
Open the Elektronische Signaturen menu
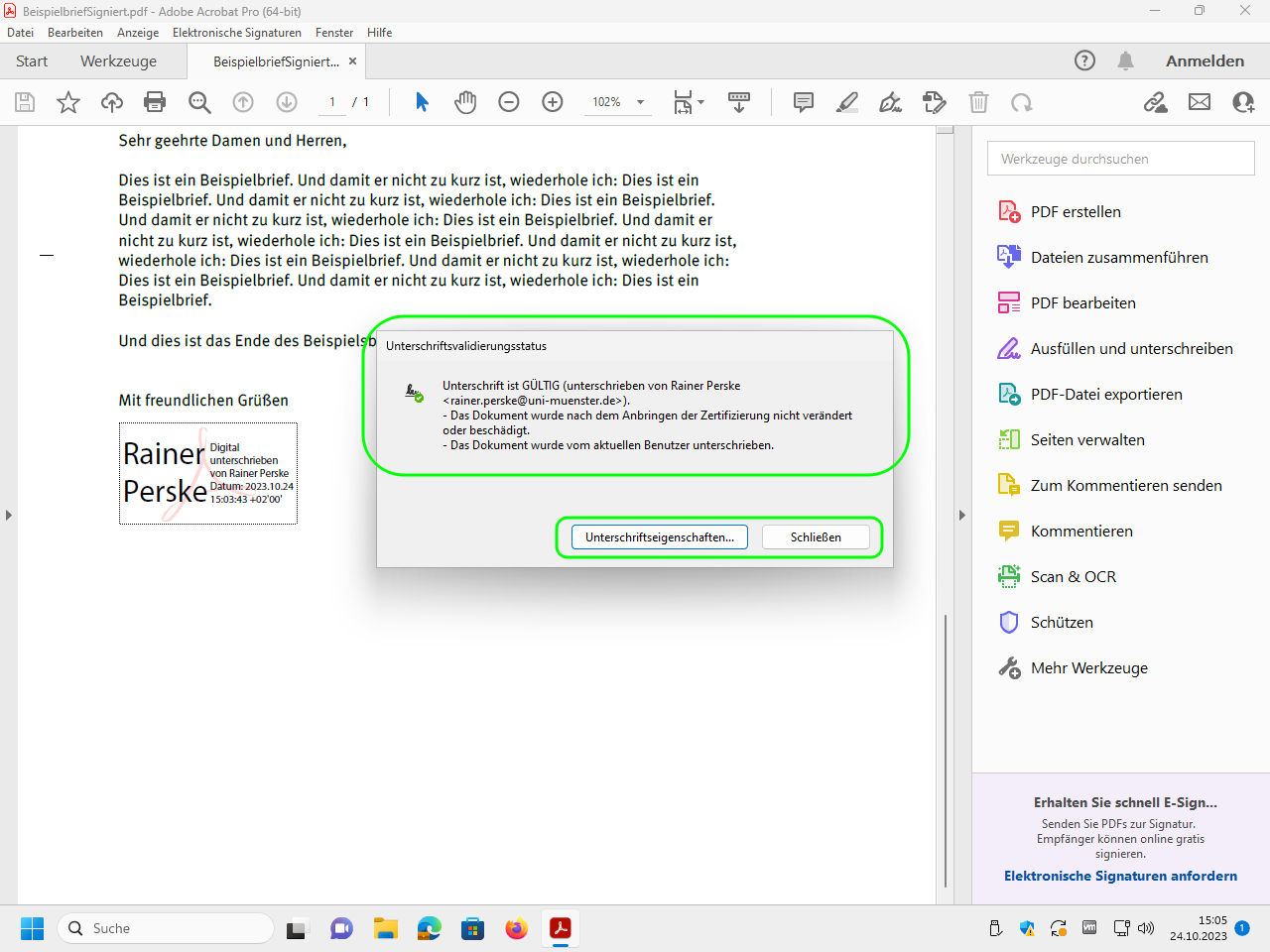click(x=236, y=33)
